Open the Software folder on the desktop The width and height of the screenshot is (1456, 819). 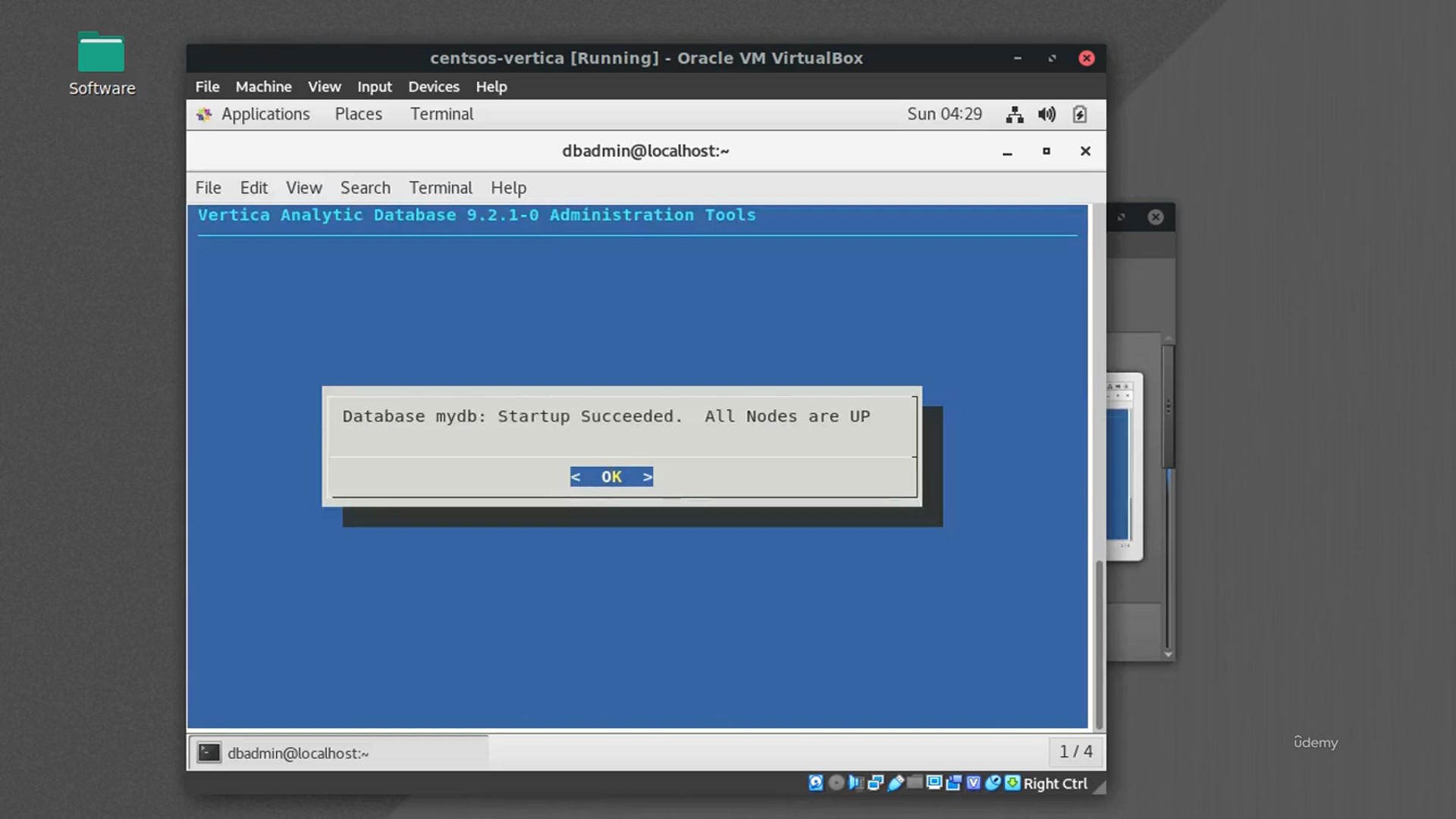pyautogui.click(x=101, y=64)
